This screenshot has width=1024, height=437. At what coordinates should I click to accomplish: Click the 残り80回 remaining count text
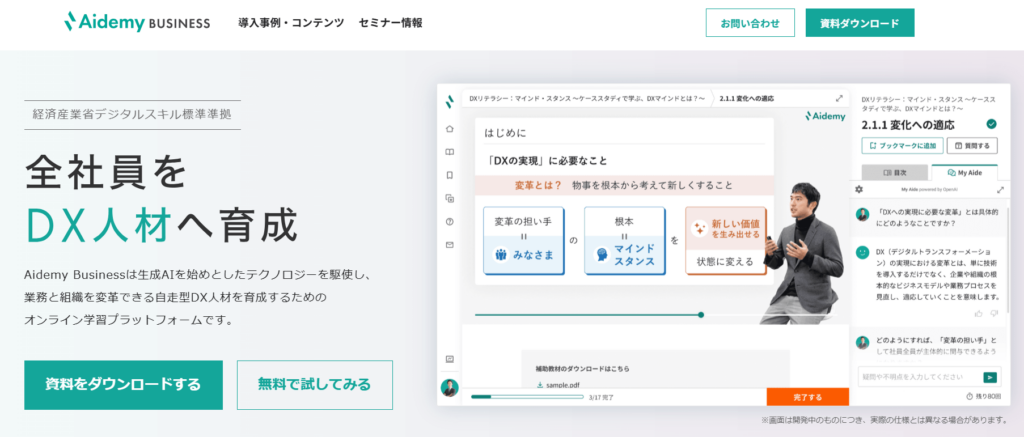point(983,397)
